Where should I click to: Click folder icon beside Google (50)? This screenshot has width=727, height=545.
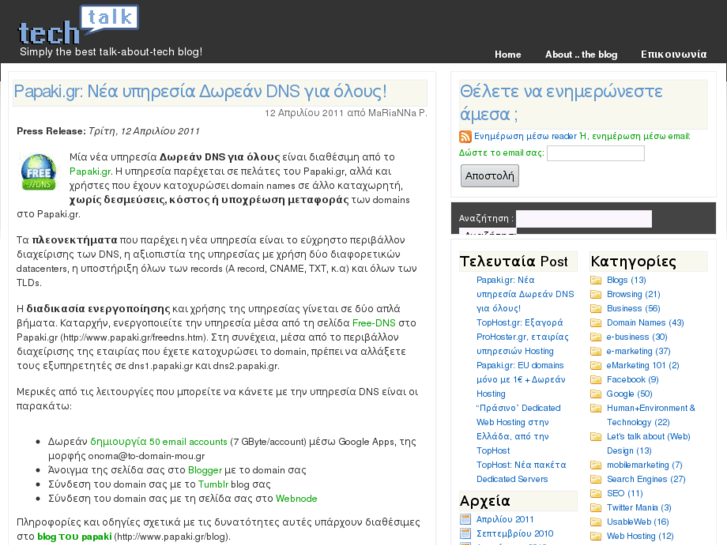(x=596, y=394)
